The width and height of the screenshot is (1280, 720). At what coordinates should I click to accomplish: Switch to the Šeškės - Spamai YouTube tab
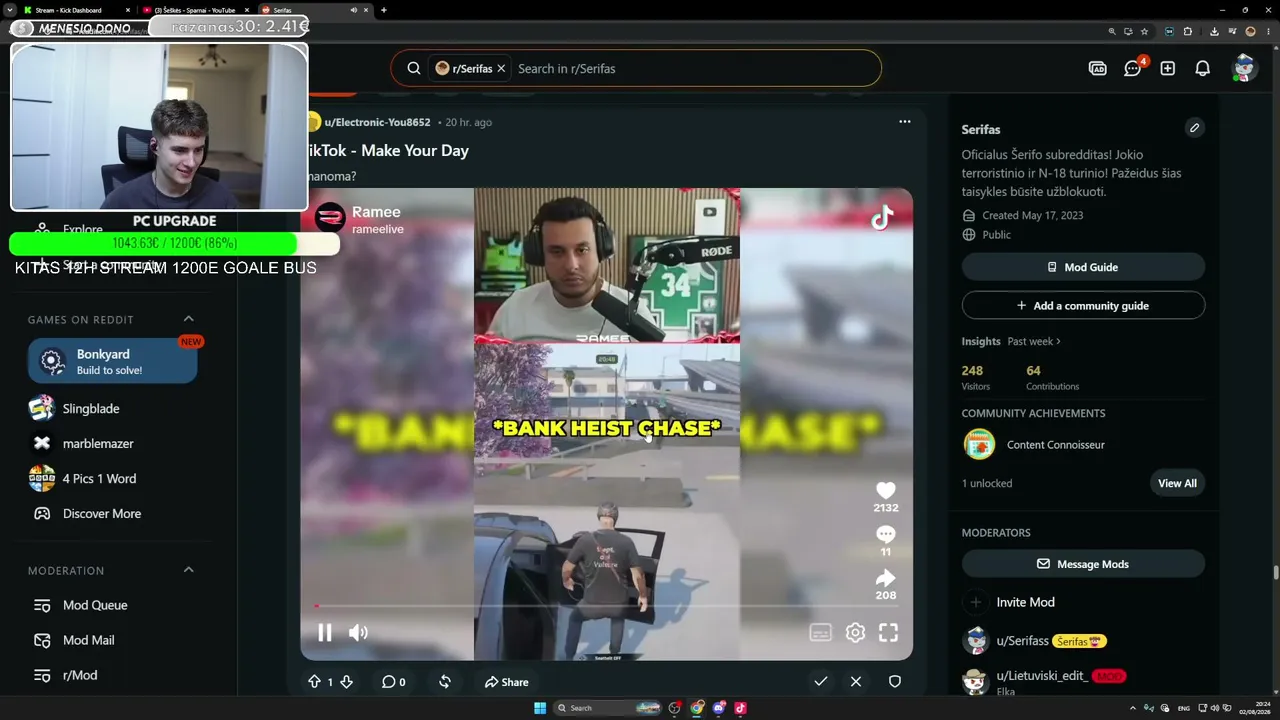point(195,10)
